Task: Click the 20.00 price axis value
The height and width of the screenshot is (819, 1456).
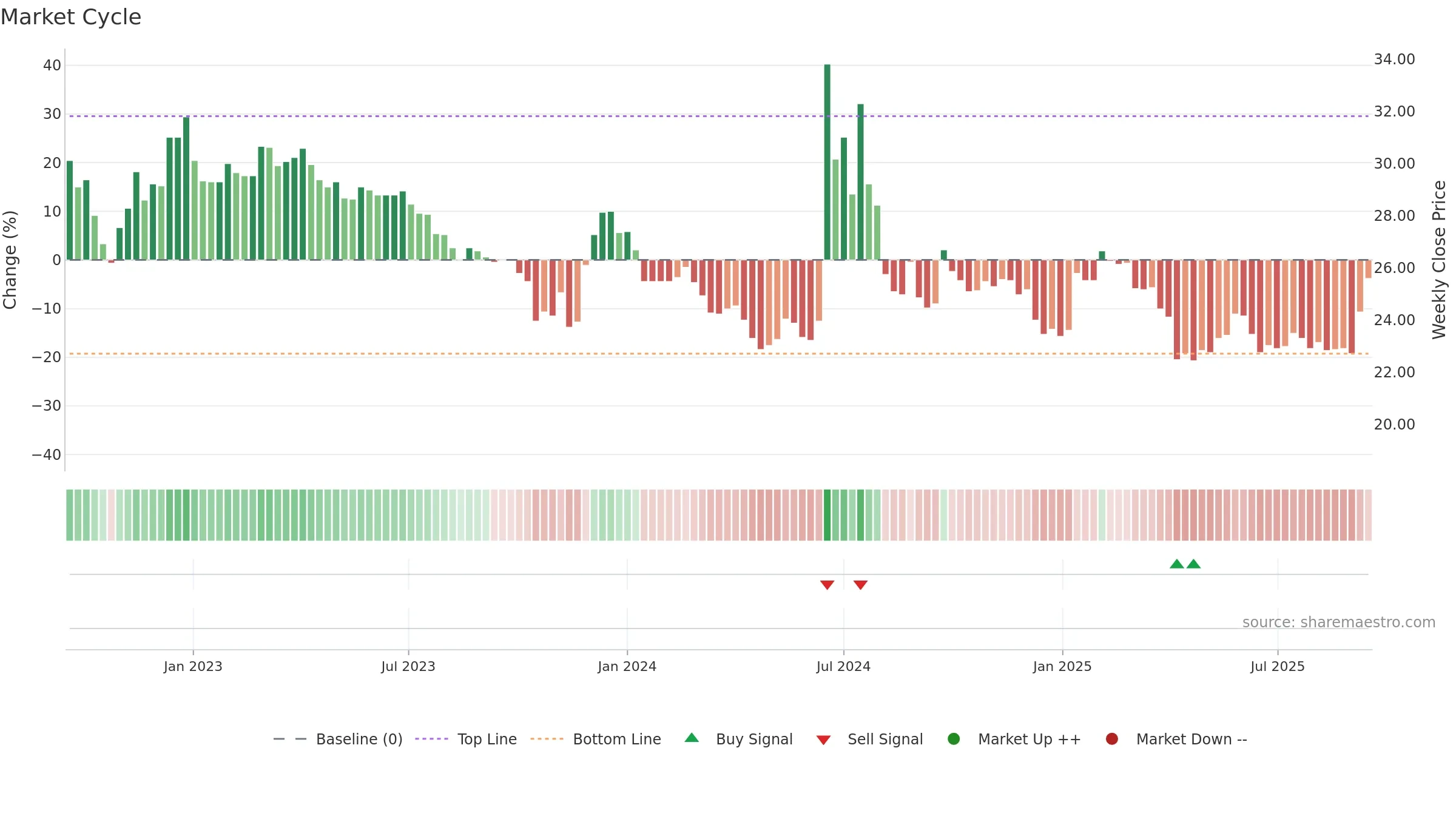Action: click(x=1394, y=425)
